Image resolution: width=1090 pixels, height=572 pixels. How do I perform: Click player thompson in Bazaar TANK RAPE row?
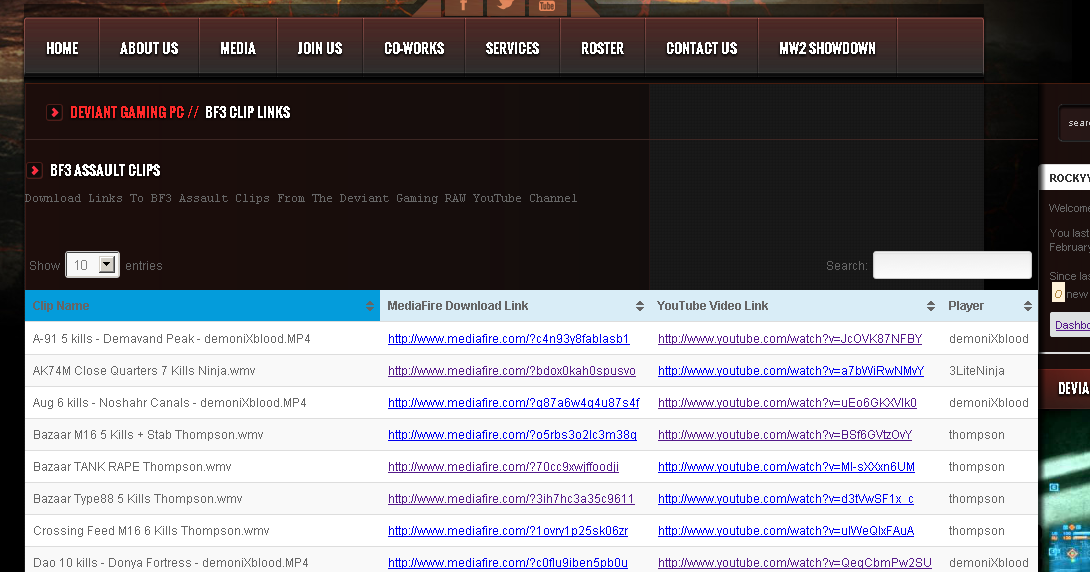click(977, 466)
